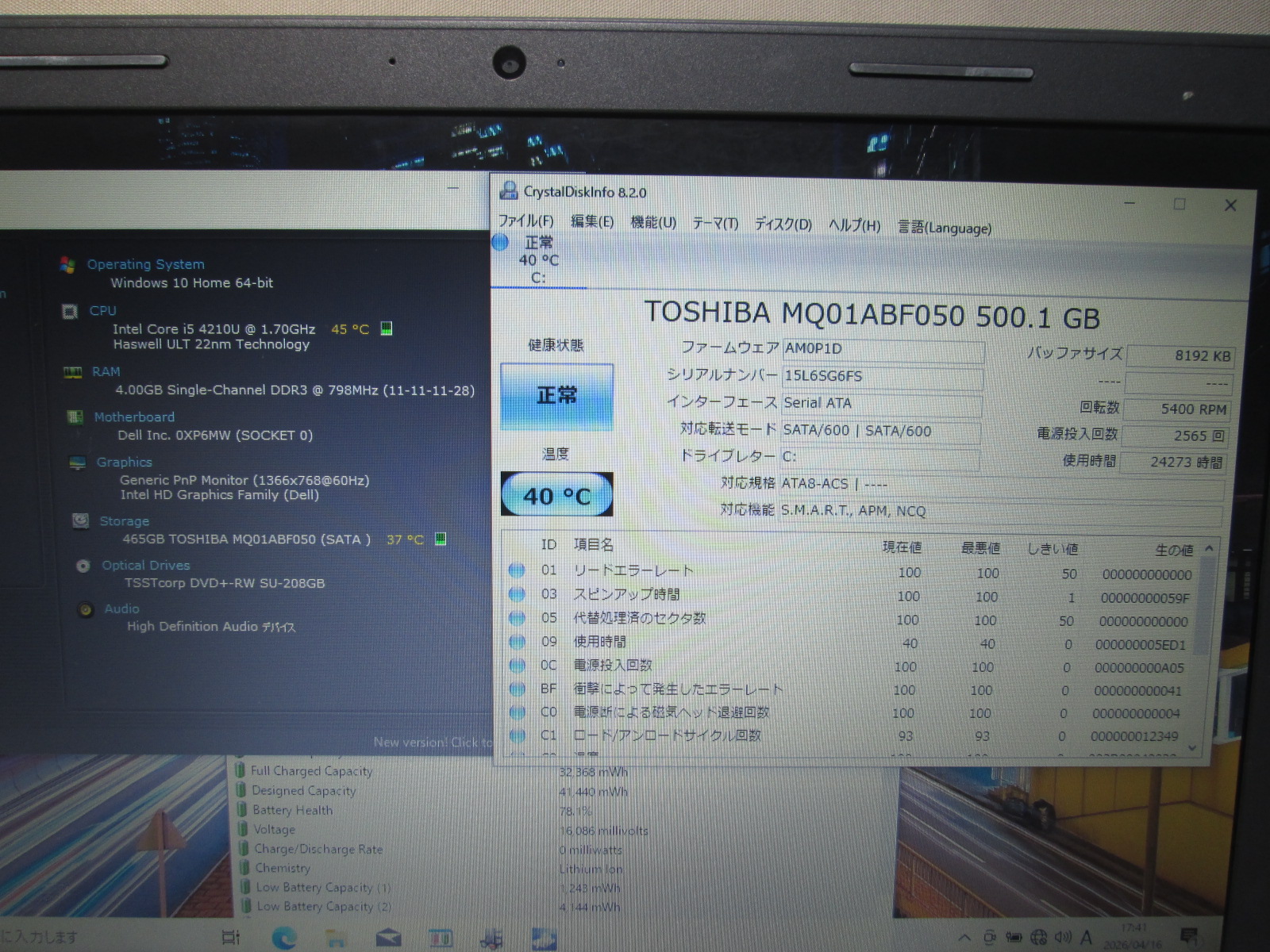Open the 機能(U) menu

tap(652, 223)
